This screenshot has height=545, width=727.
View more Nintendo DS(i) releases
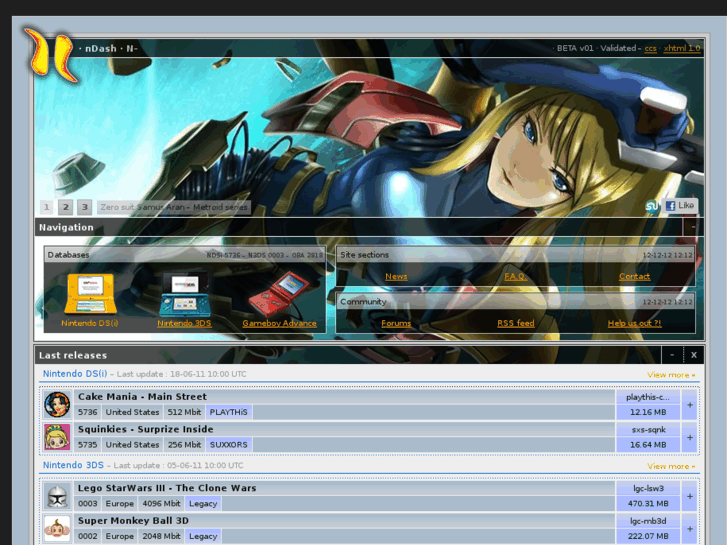(671, 375)
